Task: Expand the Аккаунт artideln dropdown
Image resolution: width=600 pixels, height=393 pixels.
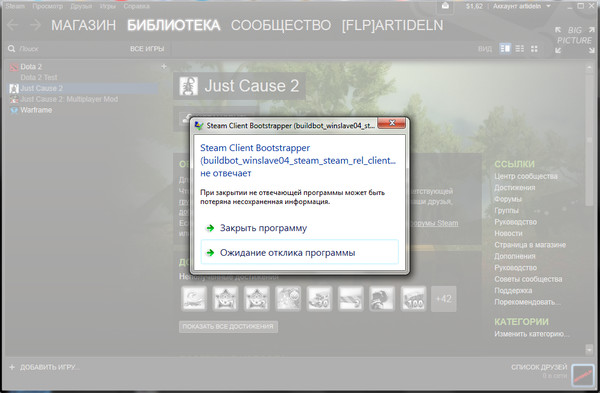Action: click(x=522, y=6)
